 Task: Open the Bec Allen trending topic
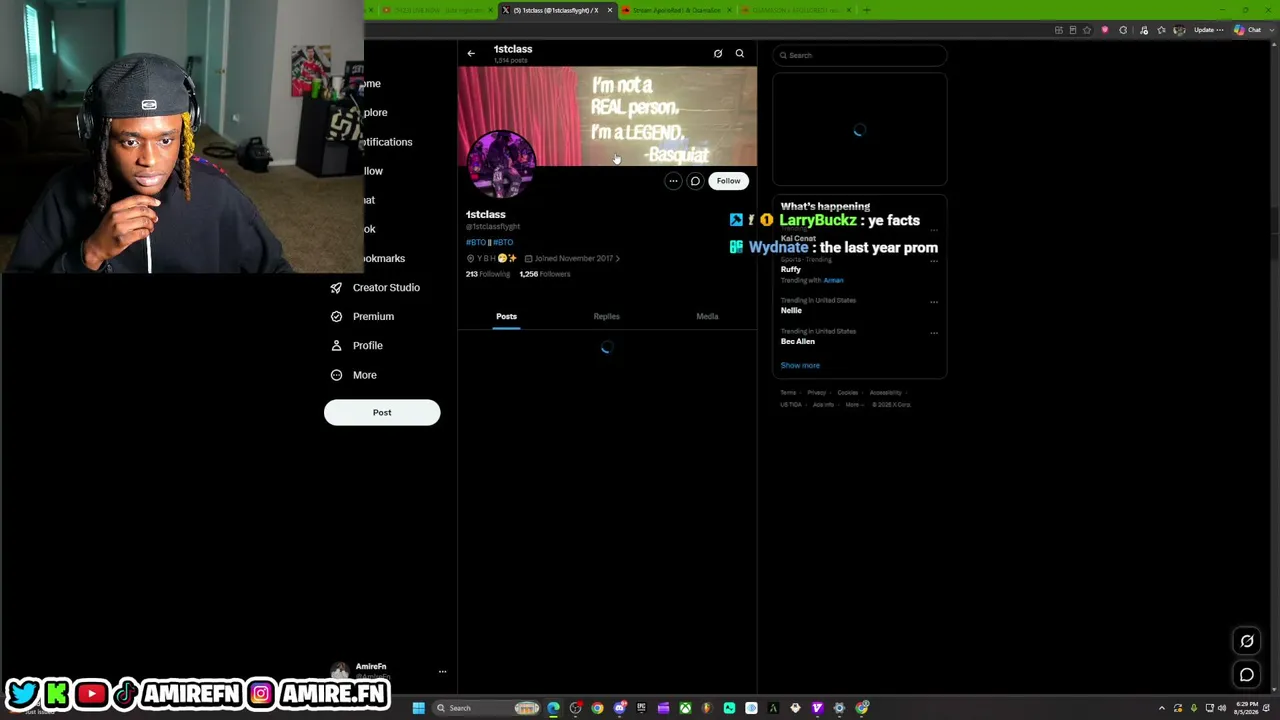click(x=798, y=341)
